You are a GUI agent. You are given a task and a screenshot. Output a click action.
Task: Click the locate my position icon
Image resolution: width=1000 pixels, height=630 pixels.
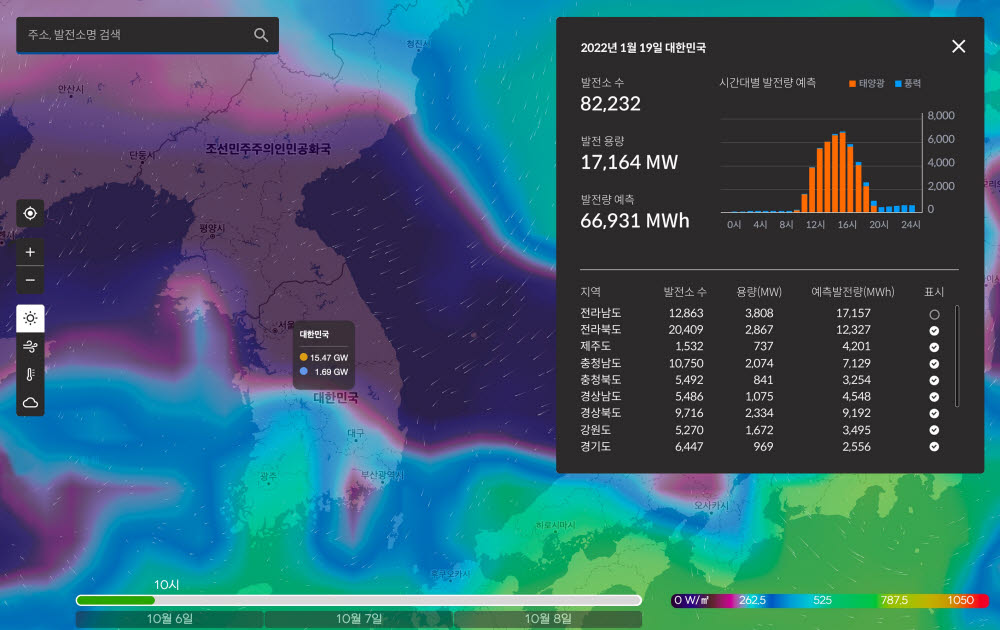tap(30, 213)
